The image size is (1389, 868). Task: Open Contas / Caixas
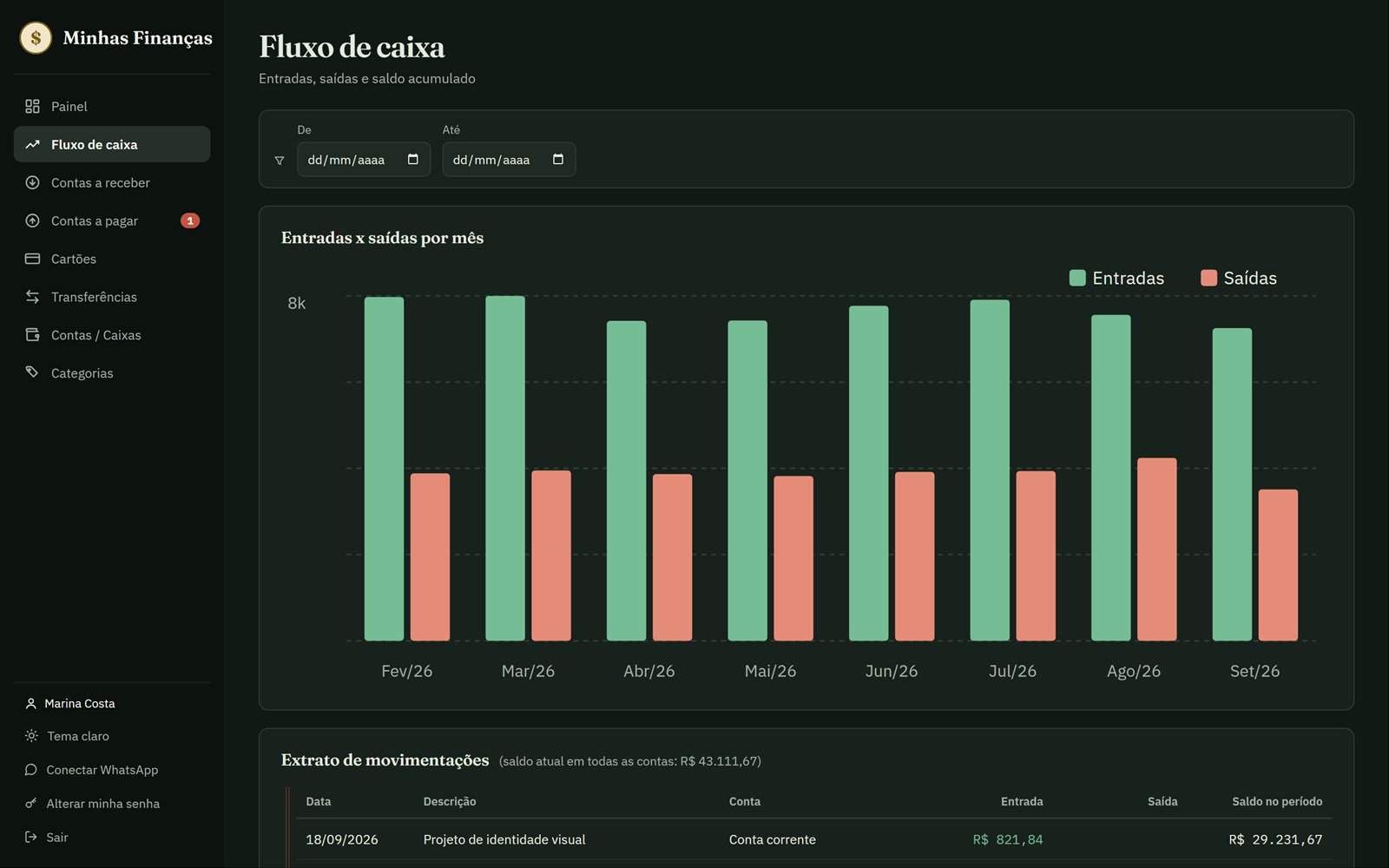coord(112,335)
